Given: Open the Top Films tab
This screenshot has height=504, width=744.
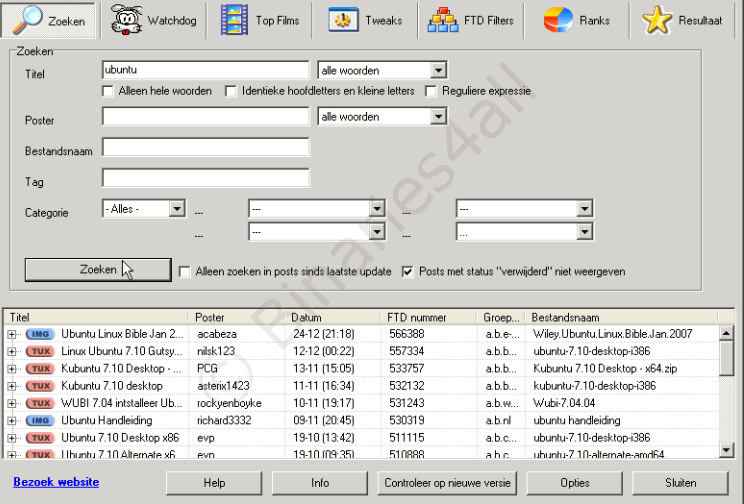Looking at the screenshot, I should coord(260,20).
